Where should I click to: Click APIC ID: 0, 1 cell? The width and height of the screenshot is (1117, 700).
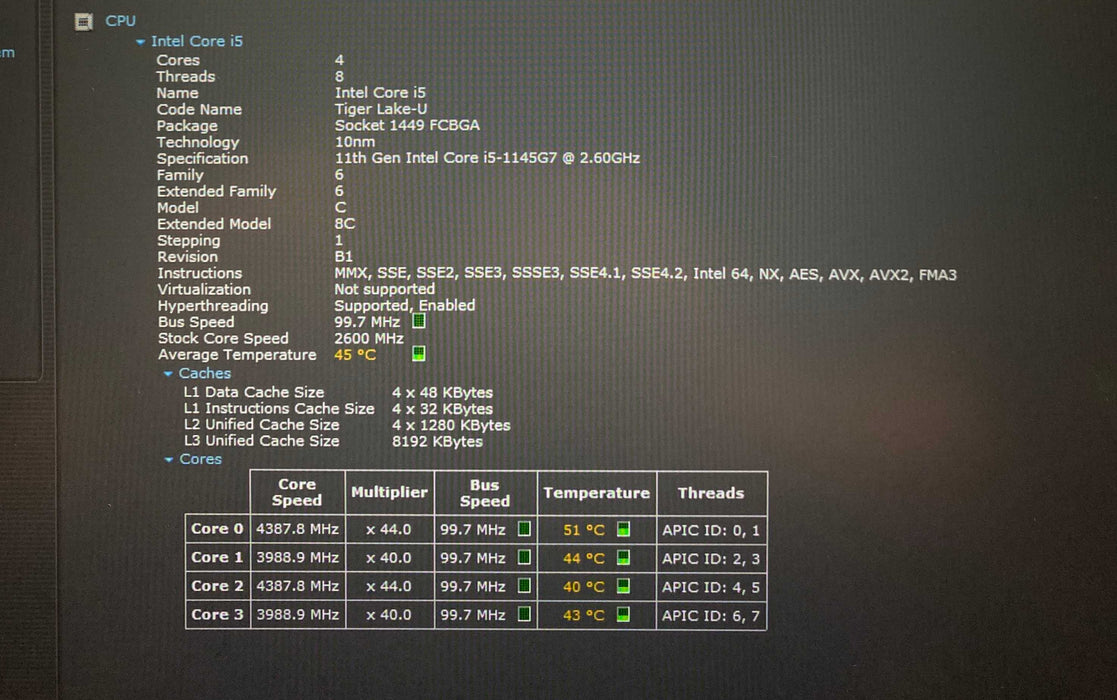(x=711, y=530)
